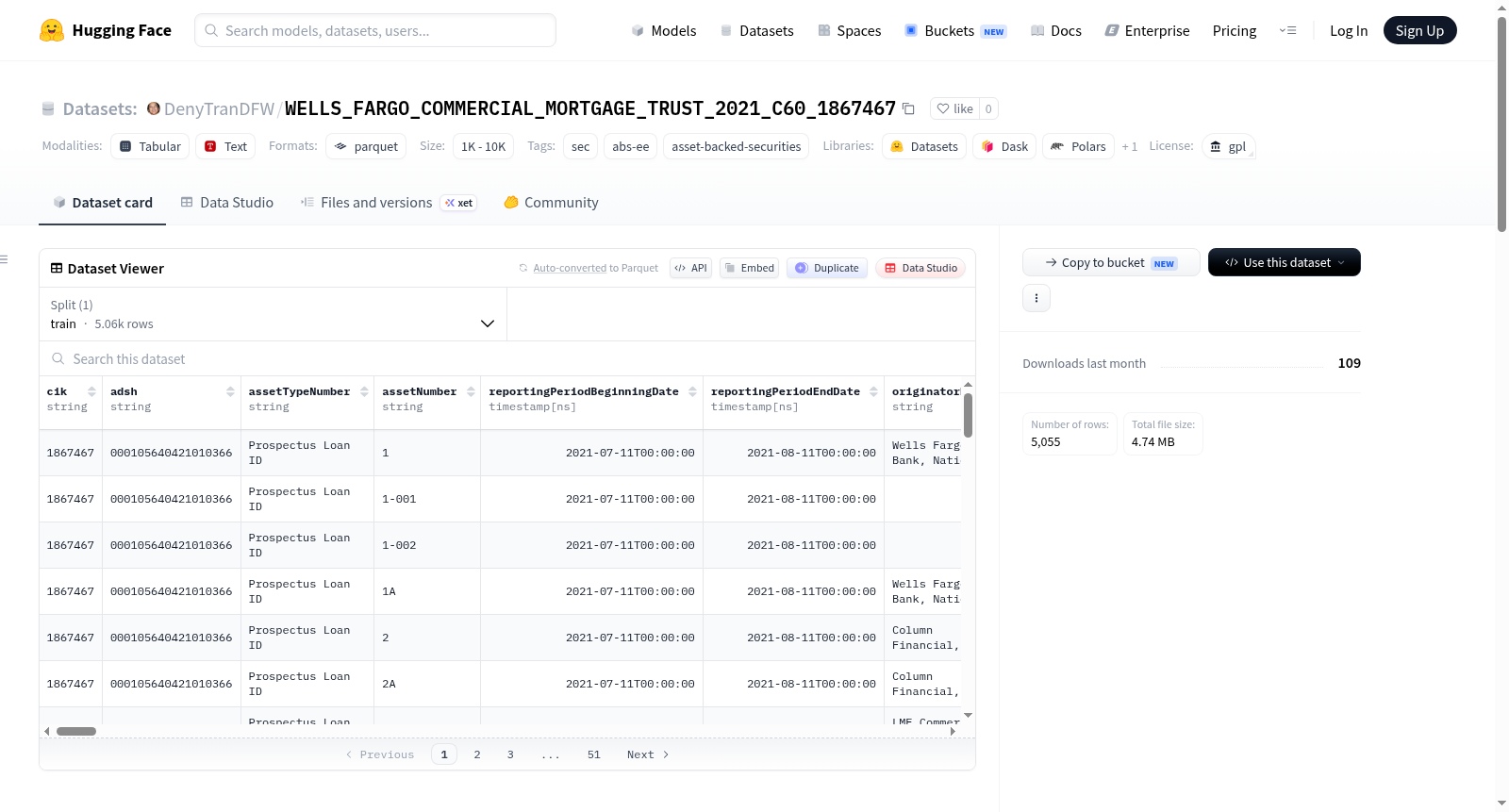The height and width of the screenshot is (812, 1509).
Task: Open the Docs menu
Action: (1056, 30)
